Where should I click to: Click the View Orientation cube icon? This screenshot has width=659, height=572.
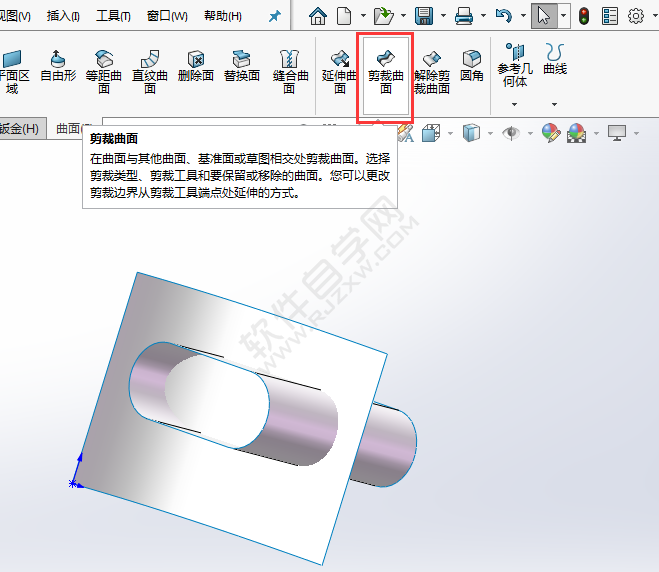pos(431,133)
